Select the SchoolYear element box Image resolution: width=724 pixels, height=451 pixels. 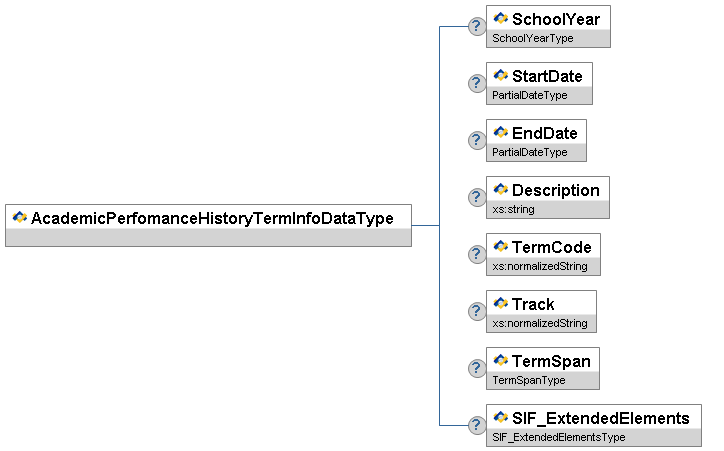[557, 19]
